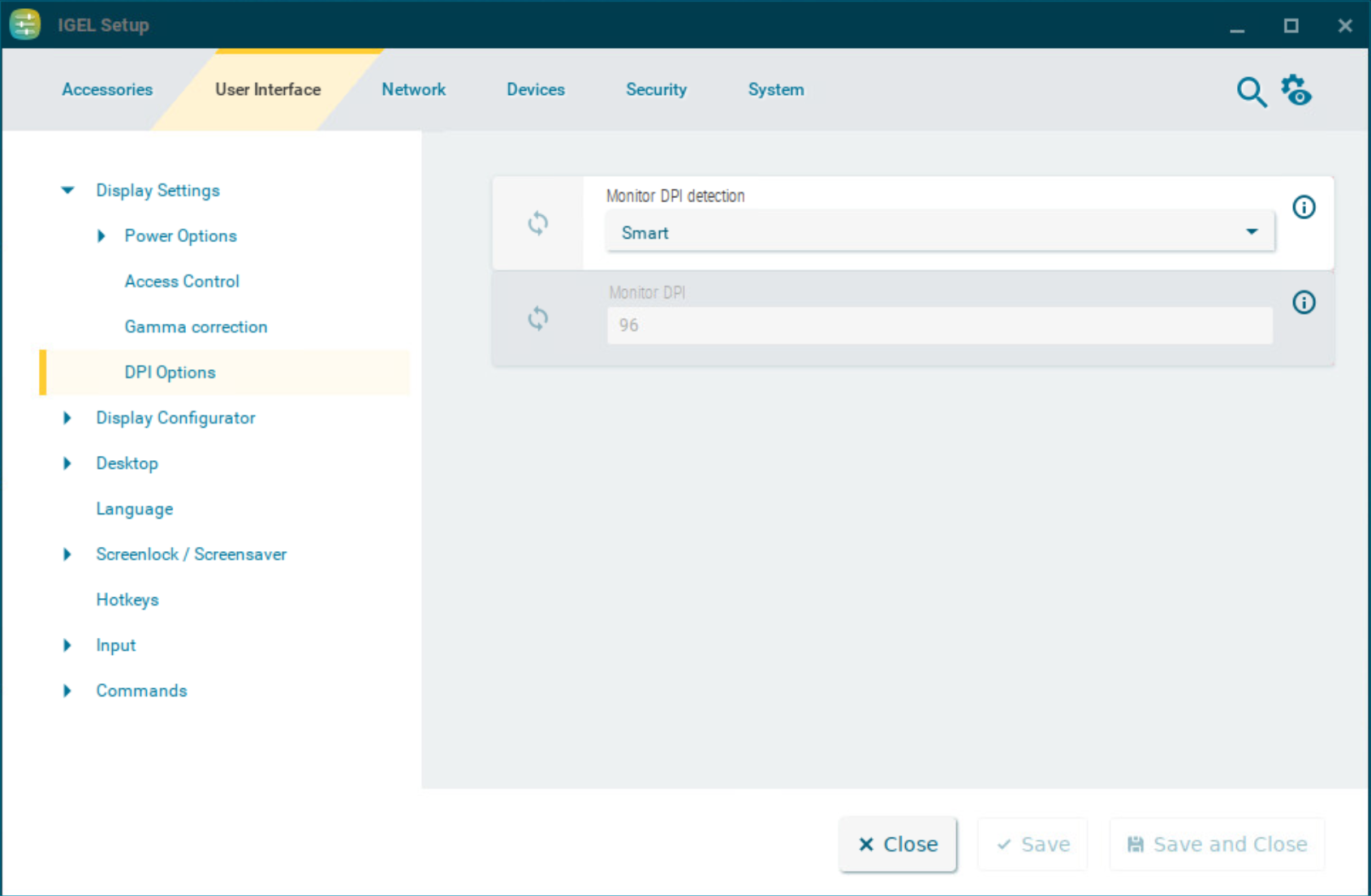Viewport: 1371px width, 896px height.
Task: Click the IGEL Setup app logo
Action: pos(25,24)
